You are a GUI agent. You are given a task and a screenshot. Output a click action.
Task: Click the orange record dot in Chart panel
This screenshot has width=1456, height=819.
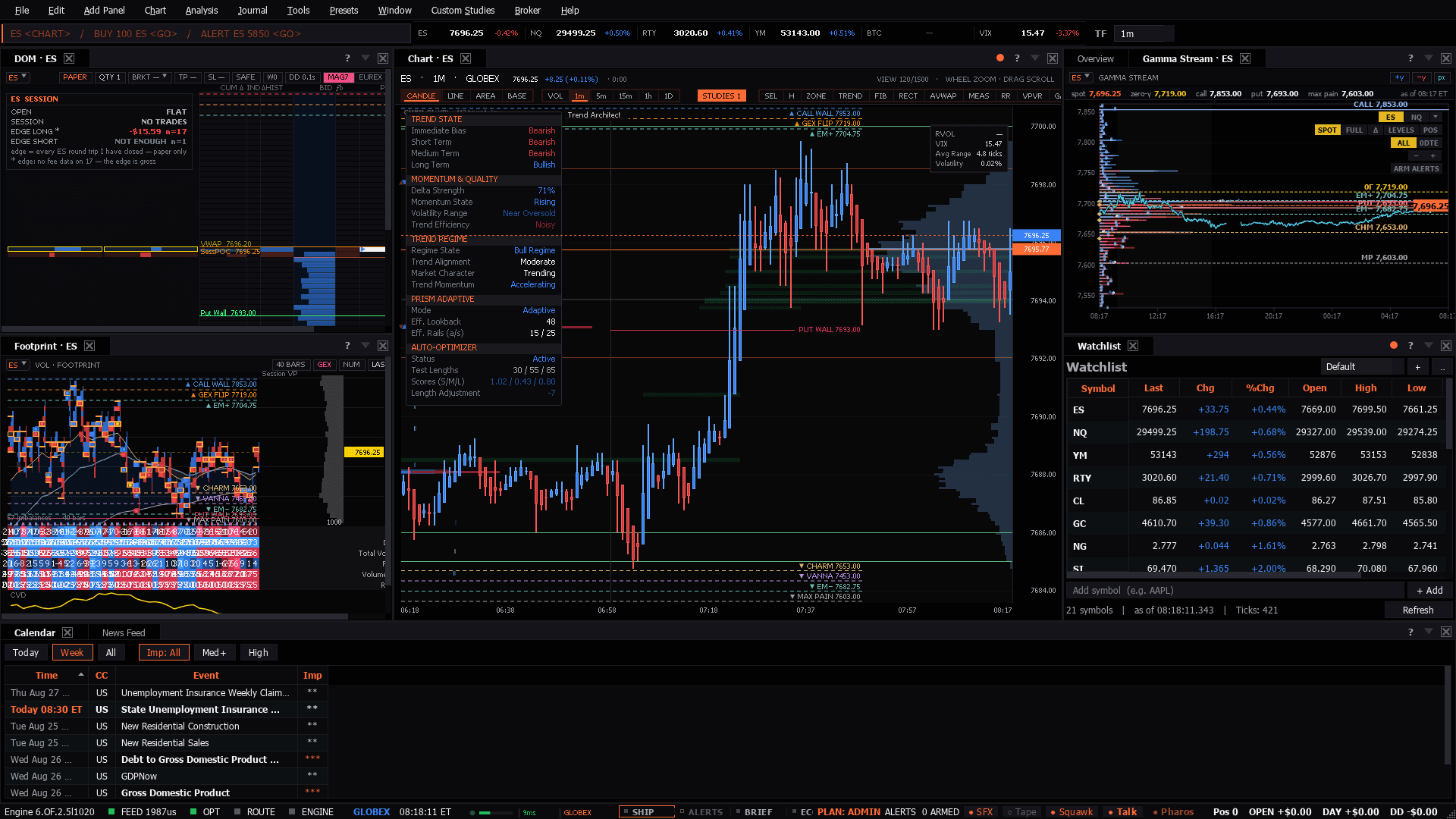click(1000, 58)
